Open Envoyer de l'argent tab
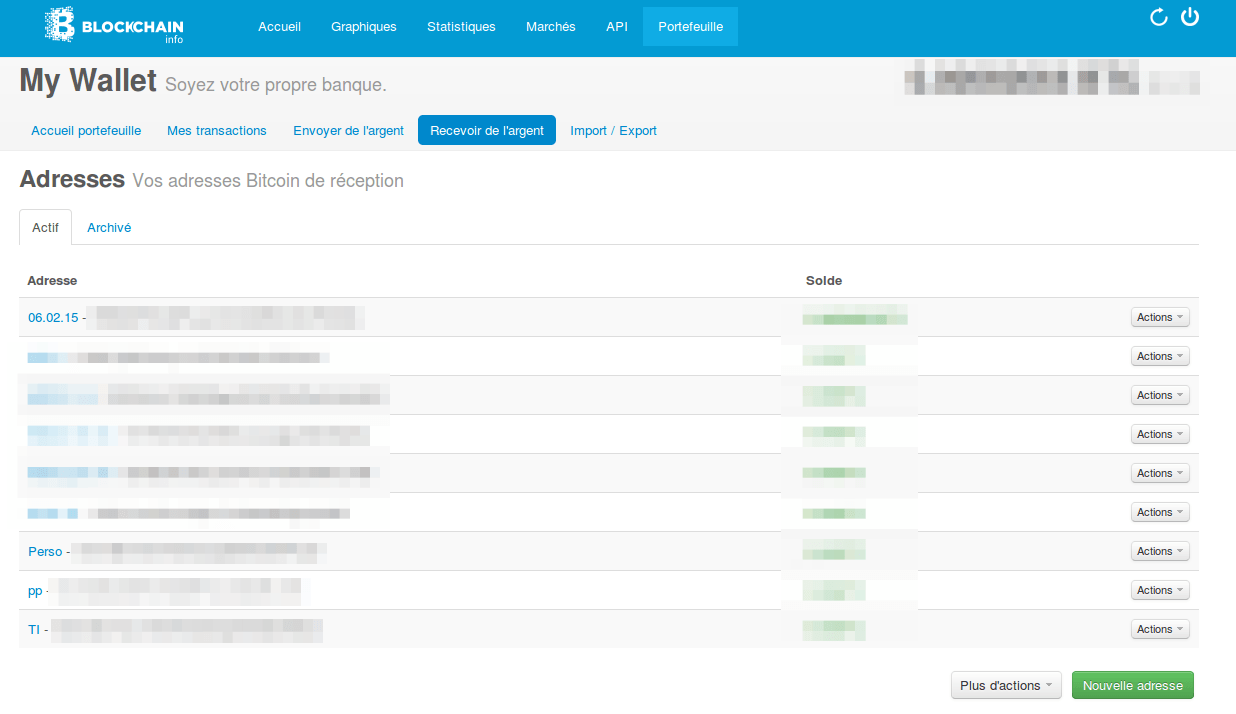Image resolution: width=1236 pixels, height=714 pixels. coord(348,131)
